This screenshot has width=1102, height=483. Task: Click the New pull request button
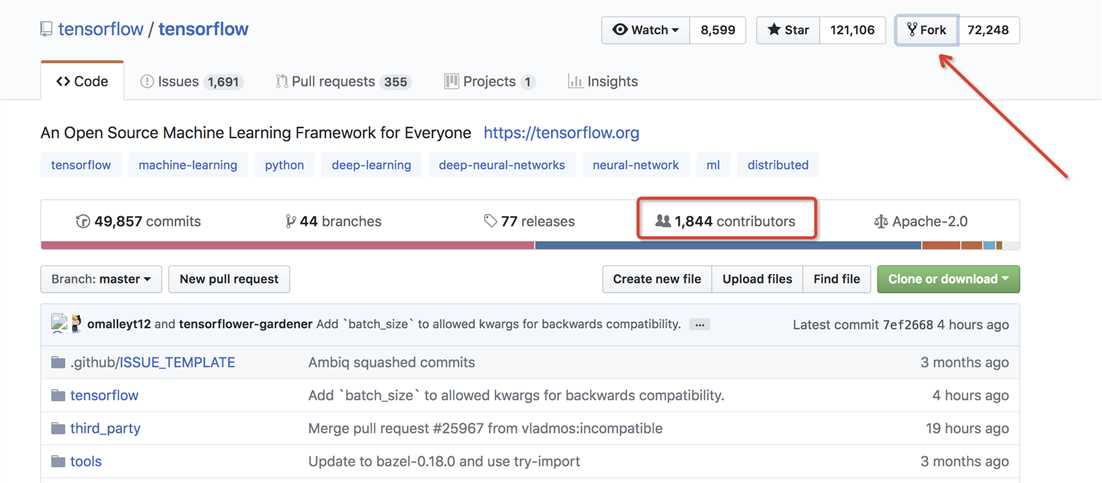[x=229, y=279]
